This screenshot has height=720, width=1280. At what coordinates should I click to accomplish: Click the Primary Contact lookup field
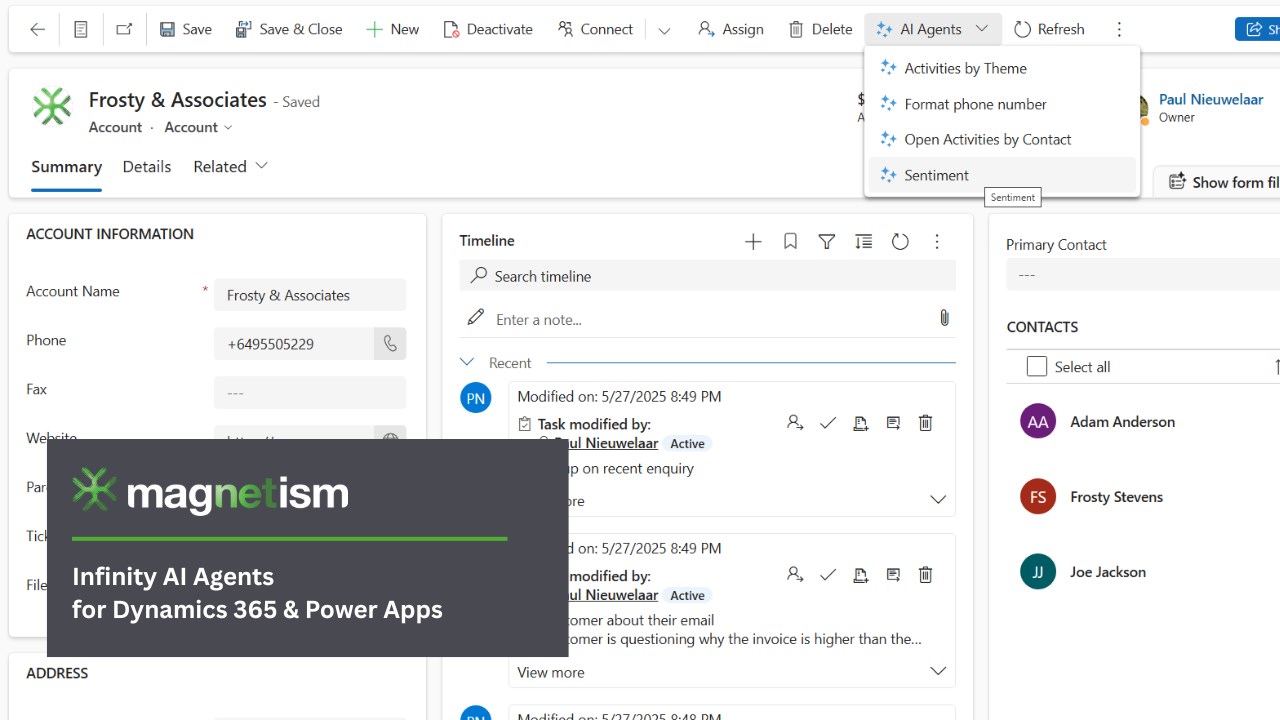point(1143,274)
